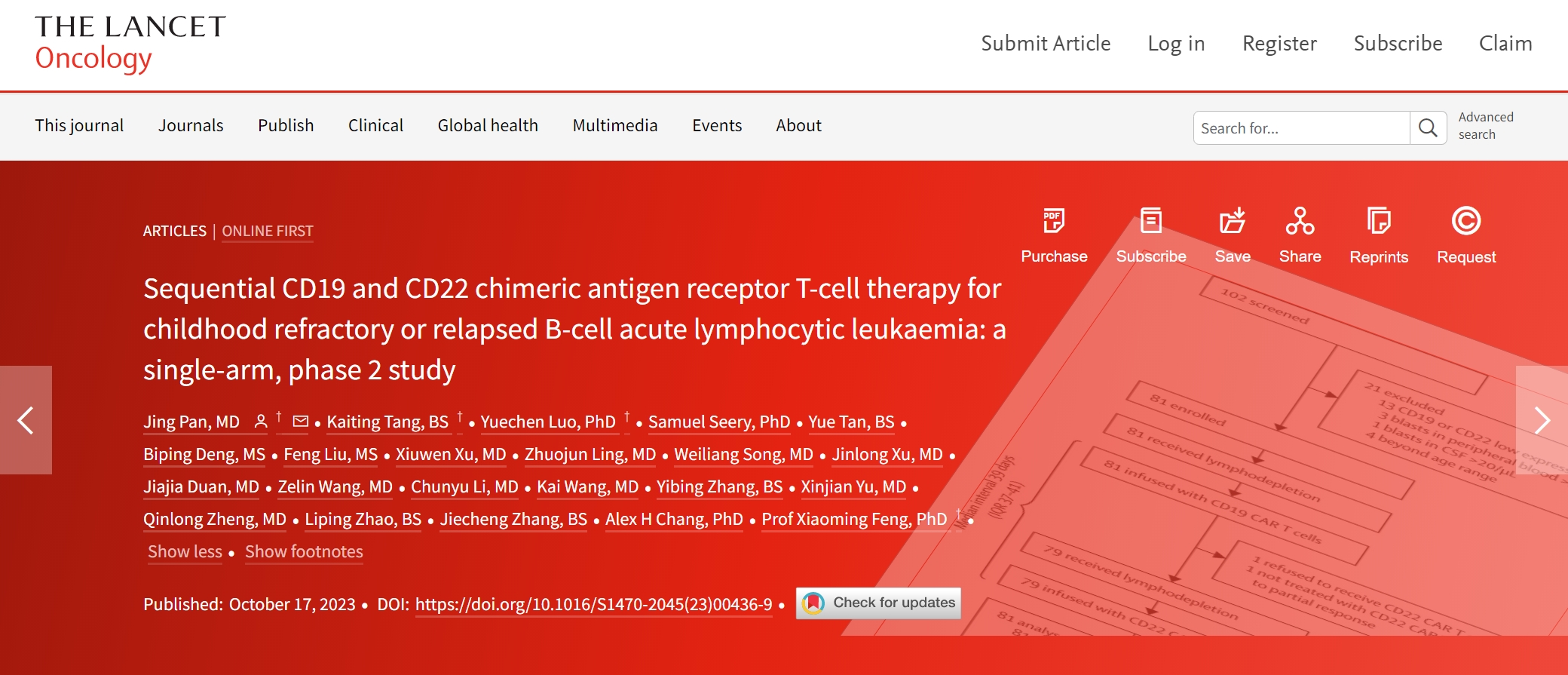Click the email envelope icon for Jing Pan
The height and width of the screenshot is (675, 1568).
coord(301,422)
